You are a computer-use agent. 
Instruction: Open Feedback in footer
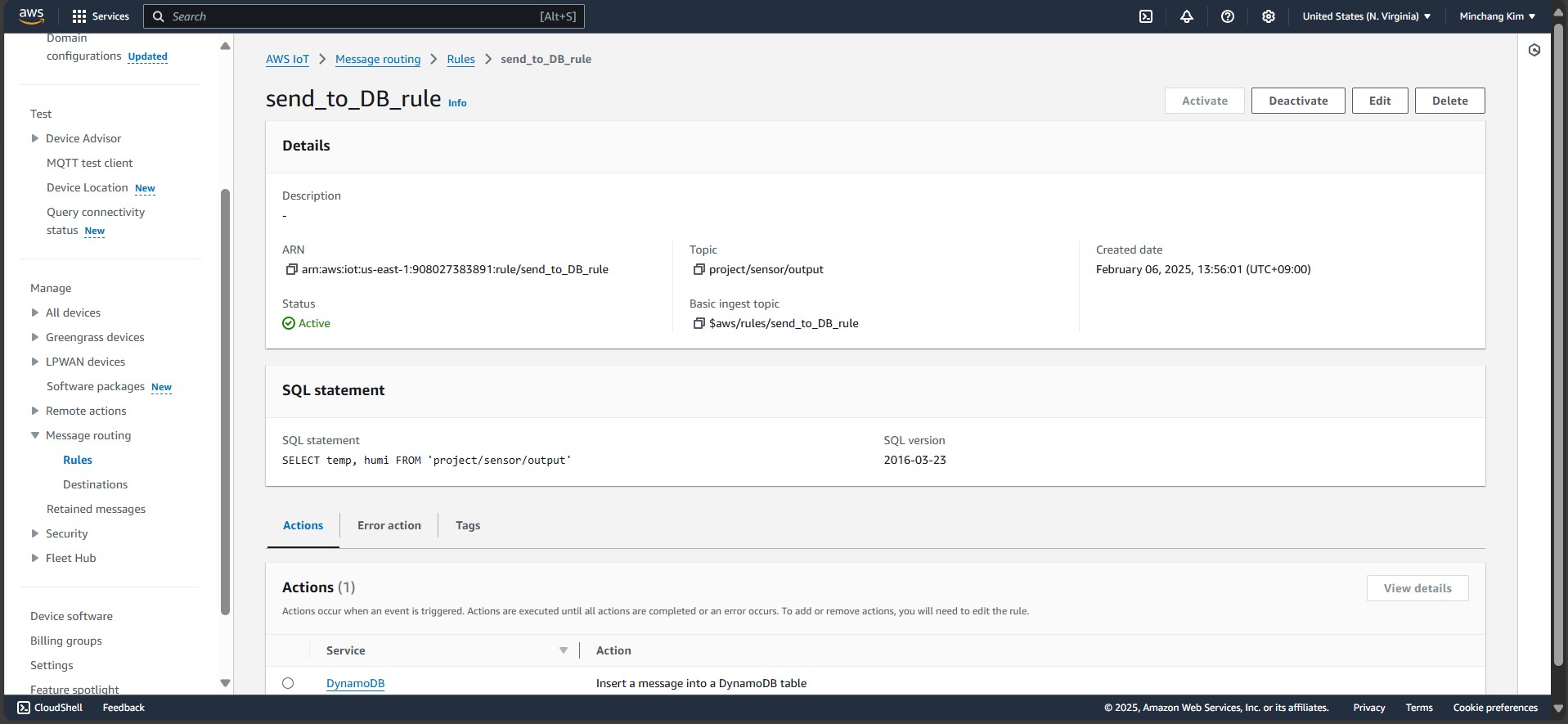pyautogui.click(x=124, y=708)
